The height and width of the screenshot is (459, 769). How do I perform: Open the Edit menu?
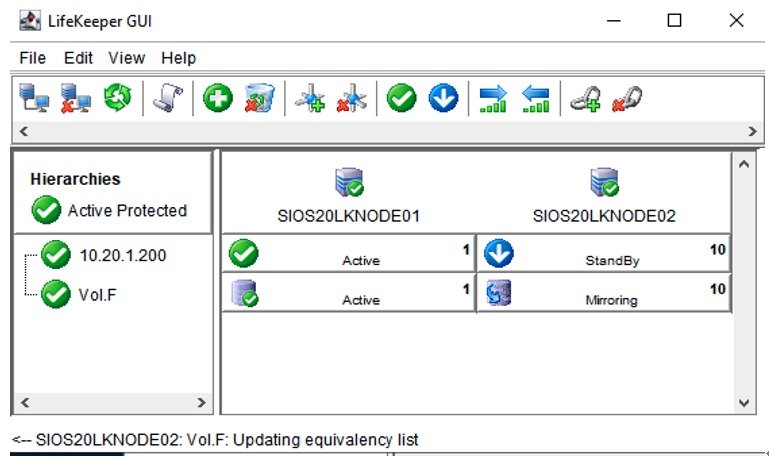pos(78,58)
